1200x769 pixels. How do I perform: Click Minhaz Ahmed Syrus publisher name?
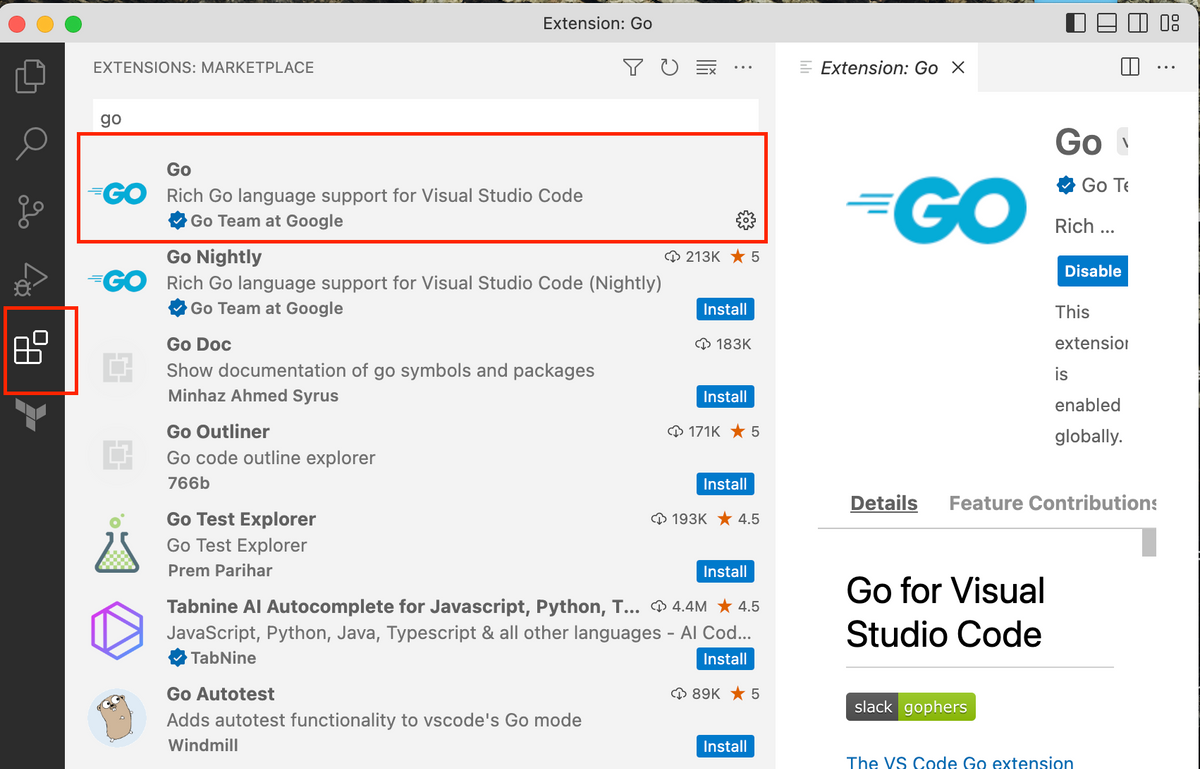(x=253, y=396)
